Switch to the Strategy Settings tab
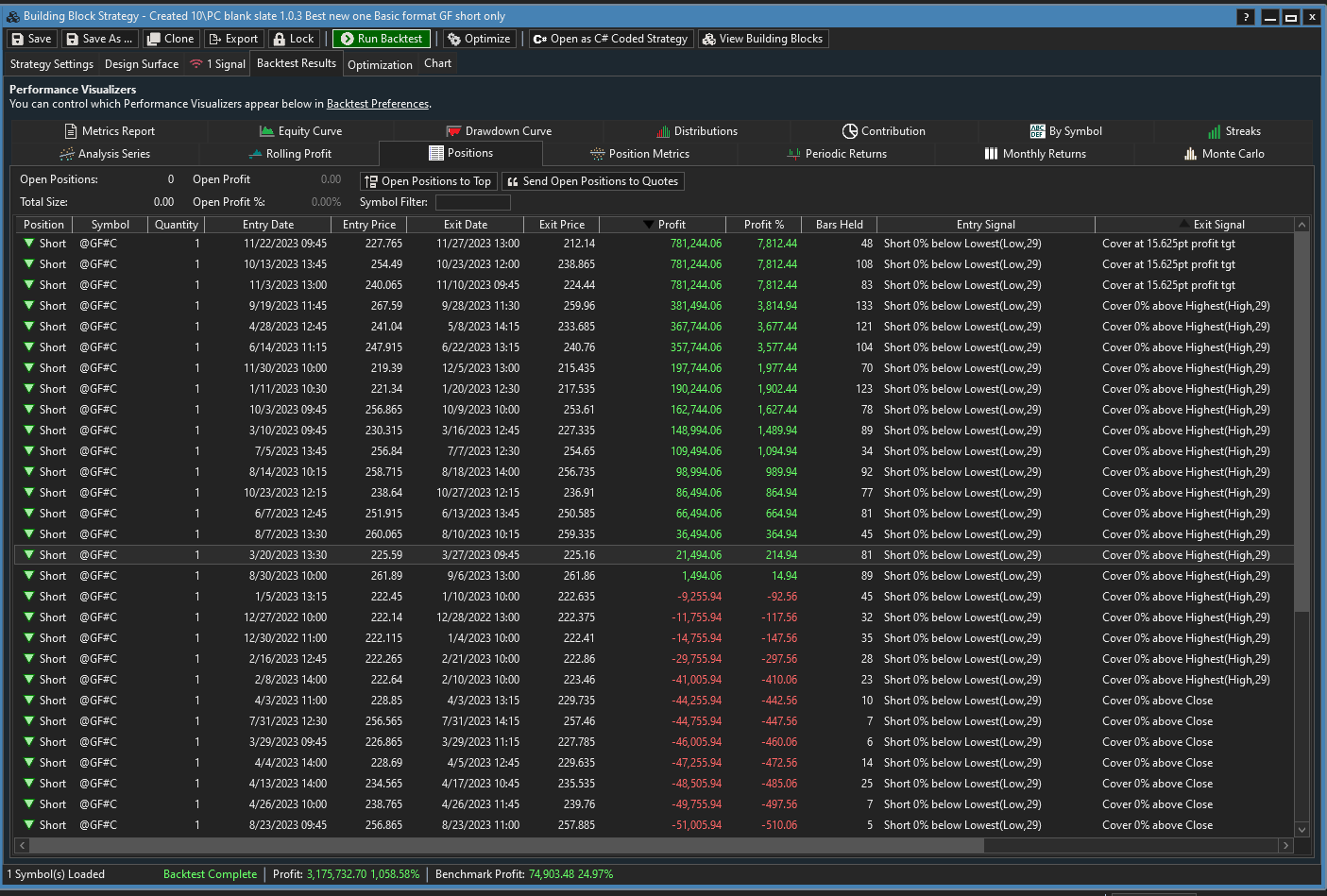 [52, 64]
